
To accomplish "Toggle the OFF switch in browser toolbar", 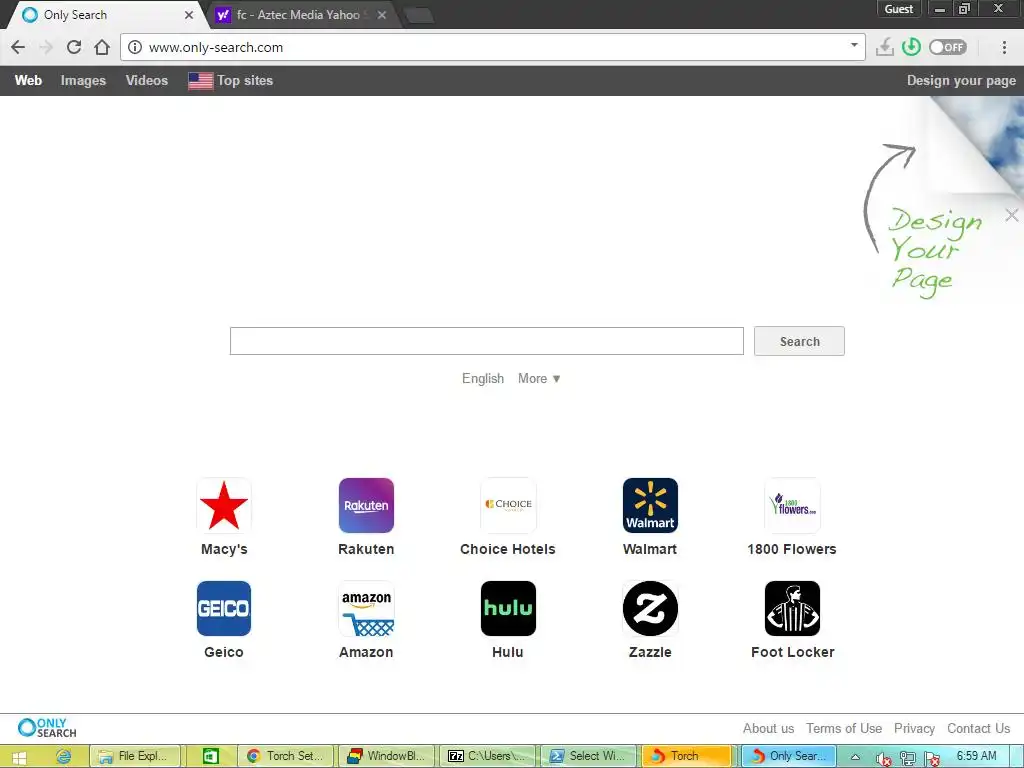I will point(948,47).
